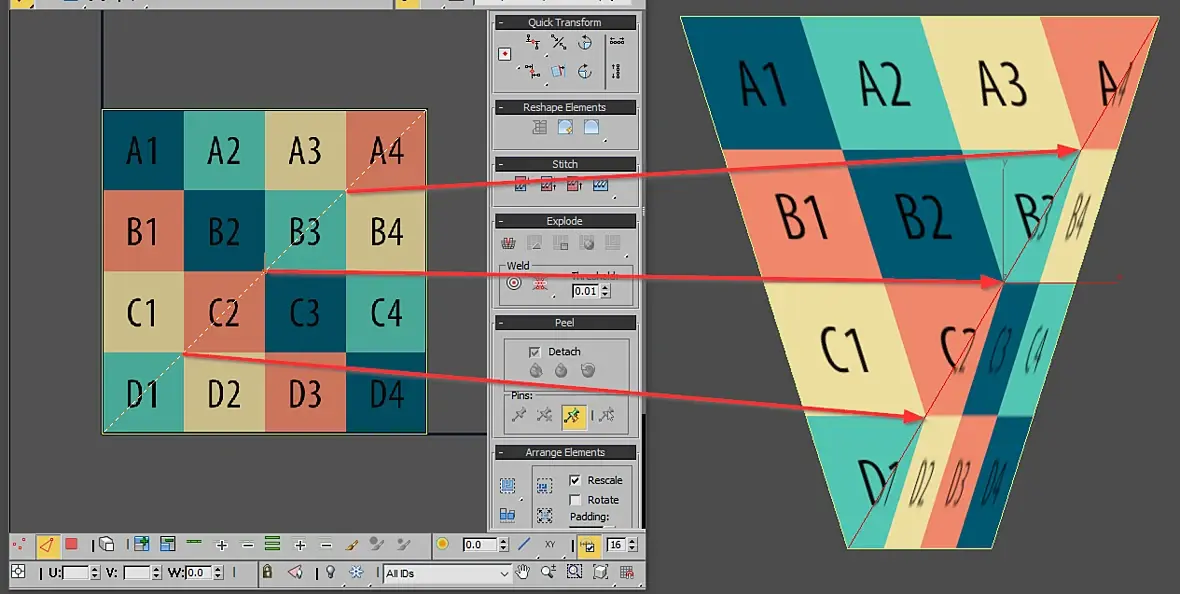The width and height of the screenshot is (1180, 594).
Task: Click the W coordinate input field
Action: (x=200, y=573)
